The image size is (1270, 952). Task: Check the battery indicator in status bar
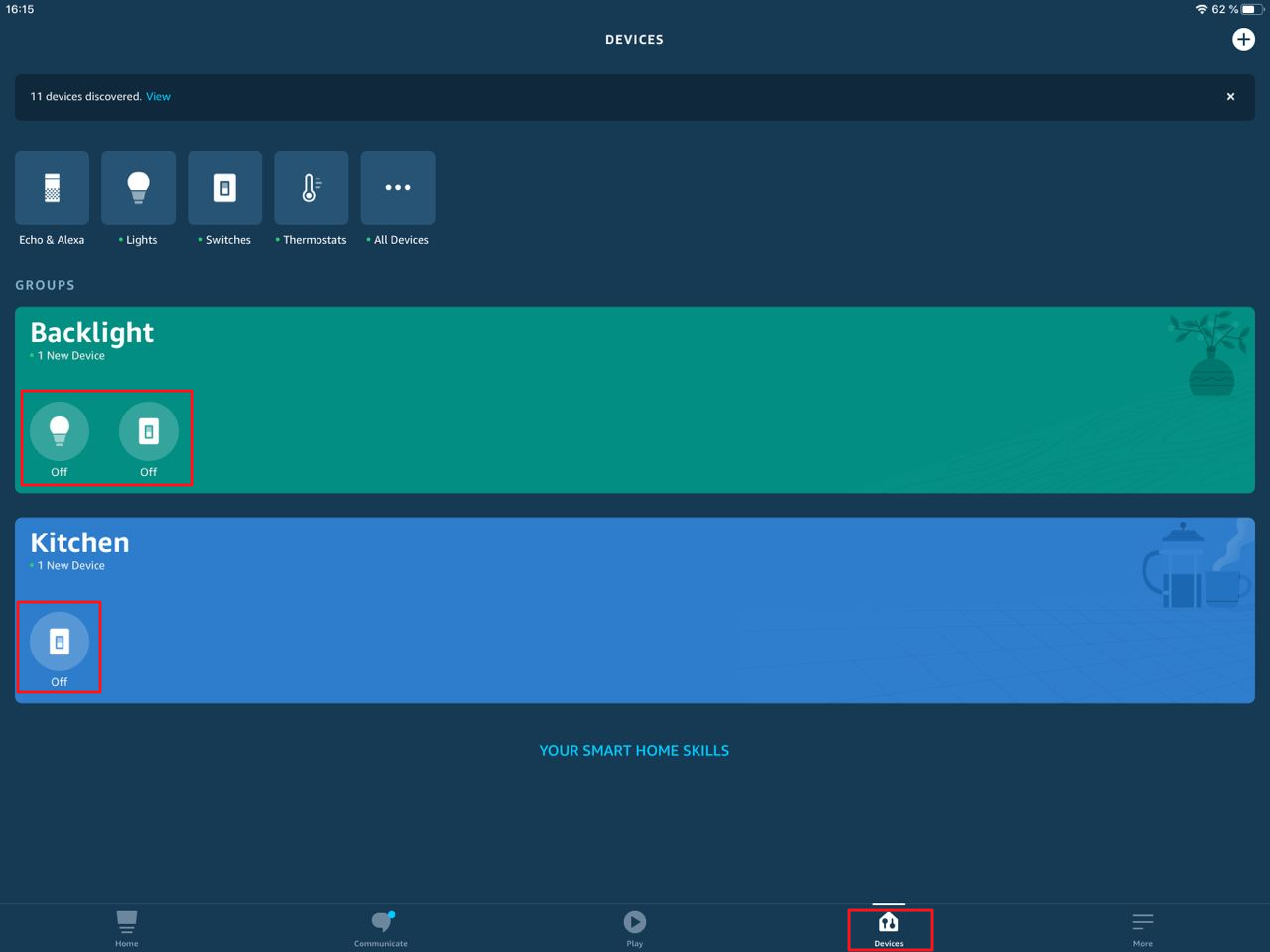[x=1248, y=10]
